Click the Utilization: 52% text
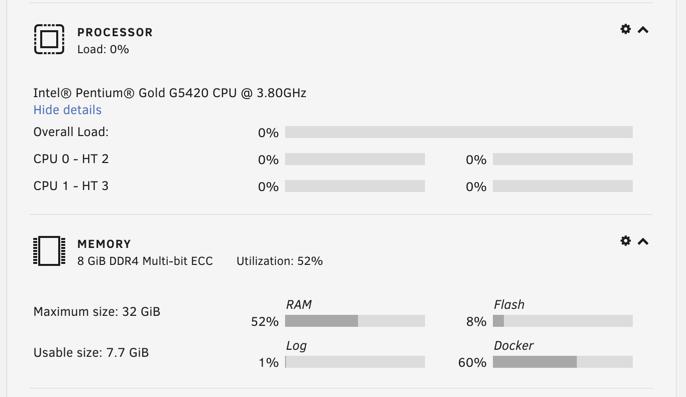This screenshot has width=686, height=397. pyautogui.click(x=280, y=261)
